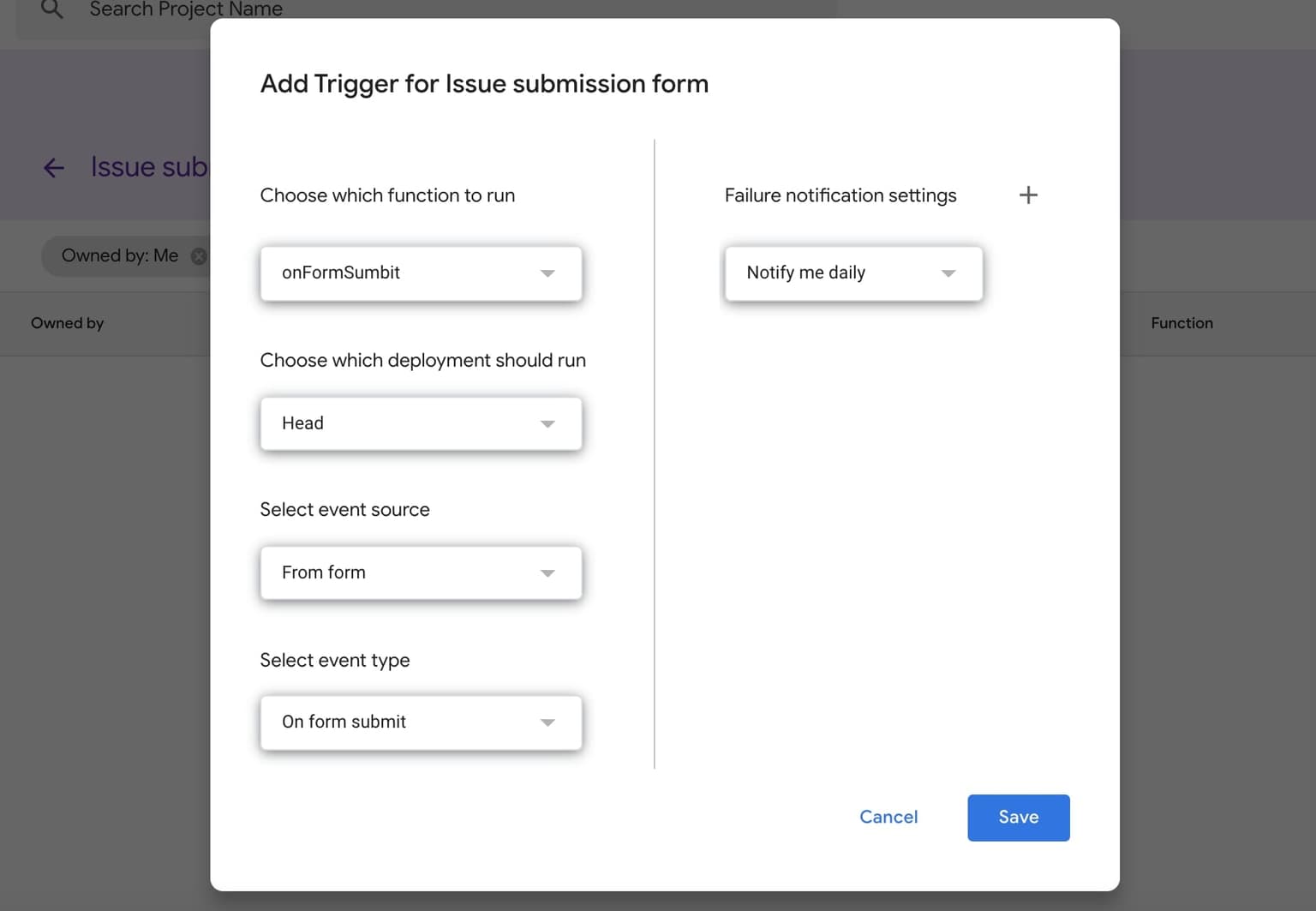The height and width of the screenshot is (911, 1316).
Task: Click the Cancel button
Action: [x=888, y=818]
